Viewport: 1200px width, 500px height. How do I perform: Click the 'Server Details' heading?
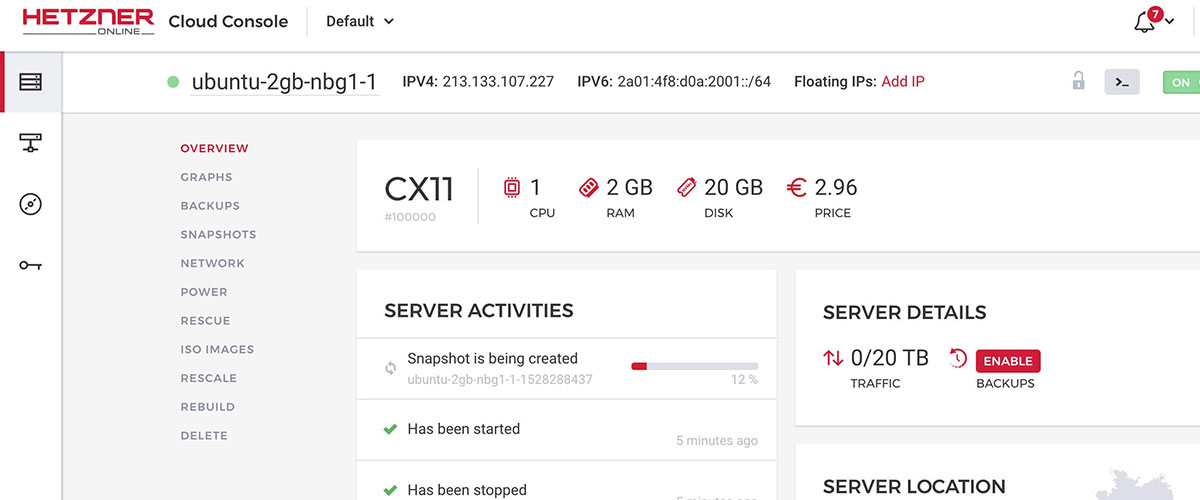coord(905,313)
